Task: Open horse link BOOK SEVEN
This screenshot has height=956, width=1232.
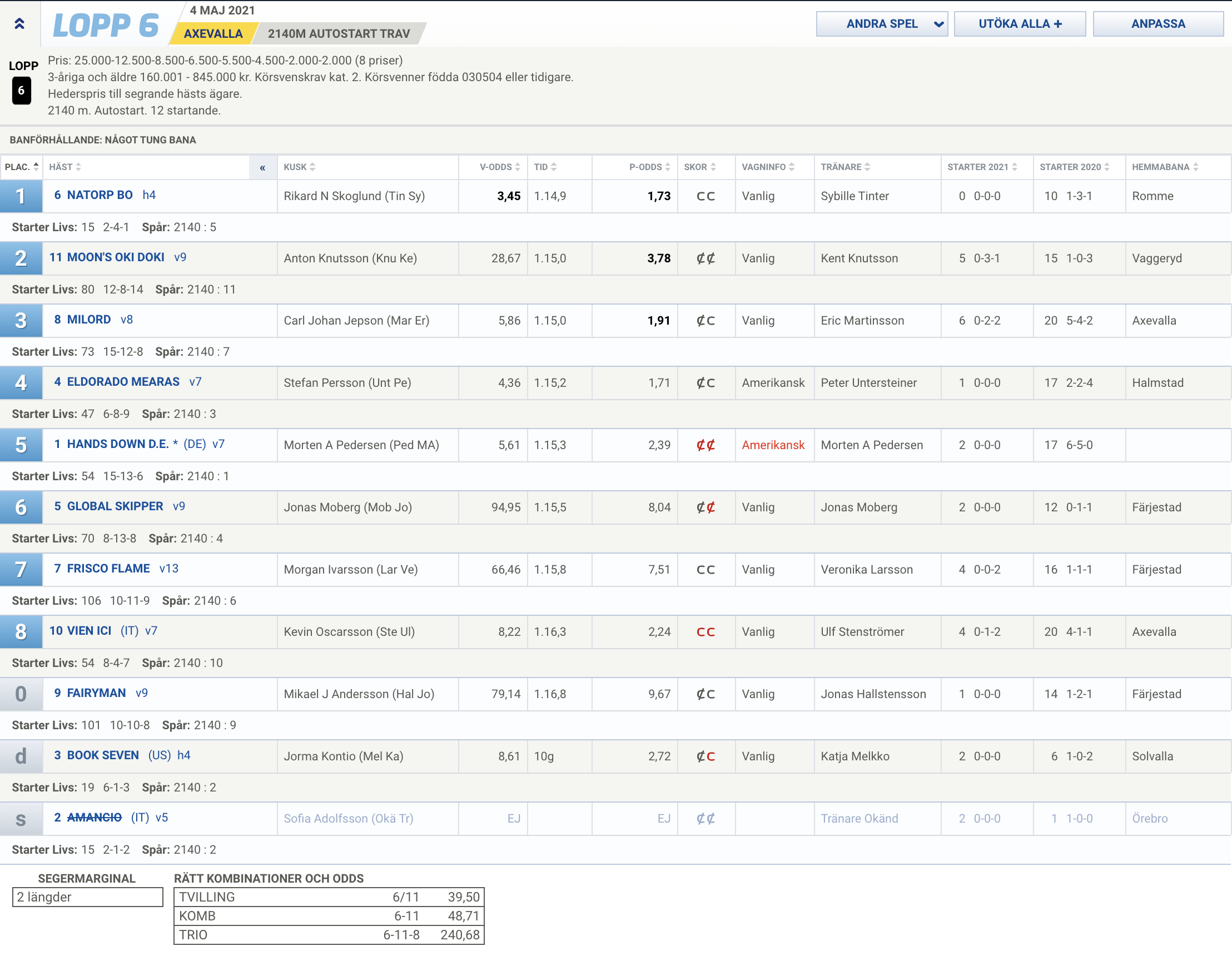Action: point(103,755)
